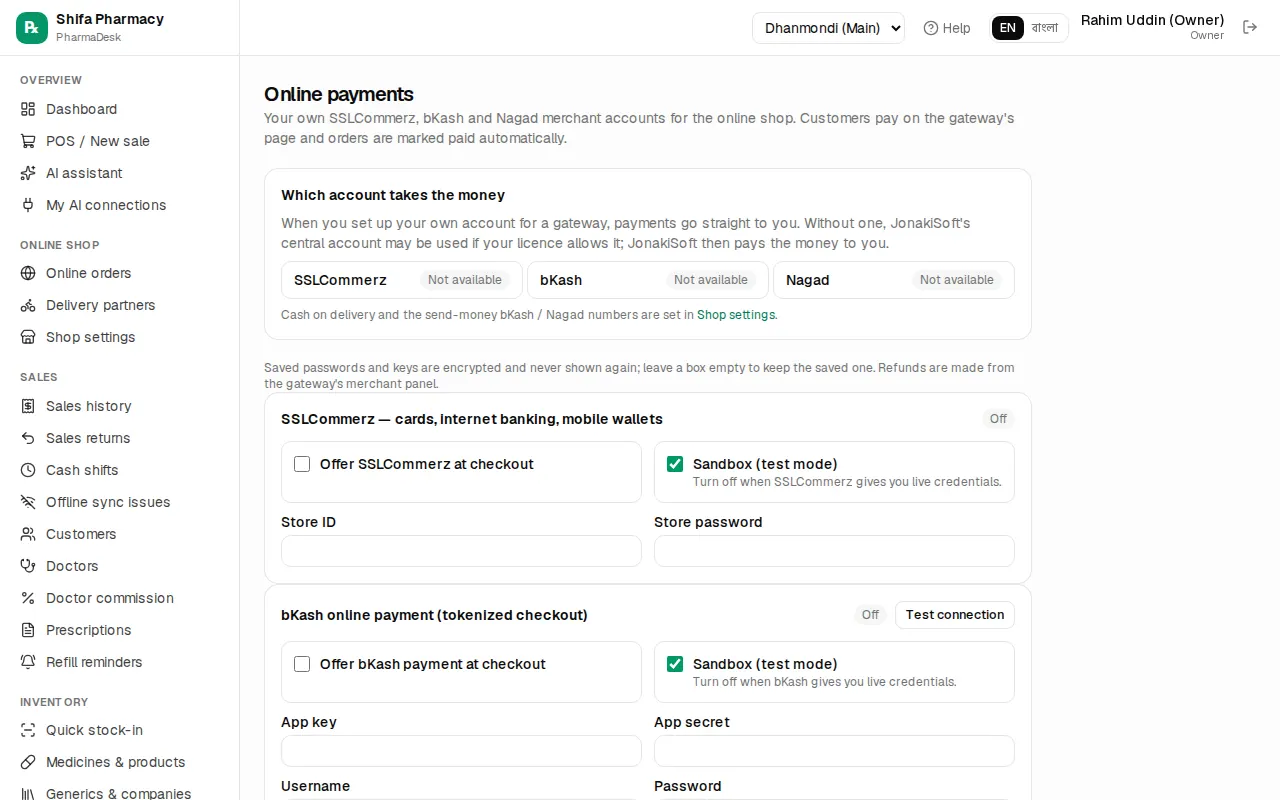
Task: Click the Cash shifts clock icon
Action: (x=28, y=470)
